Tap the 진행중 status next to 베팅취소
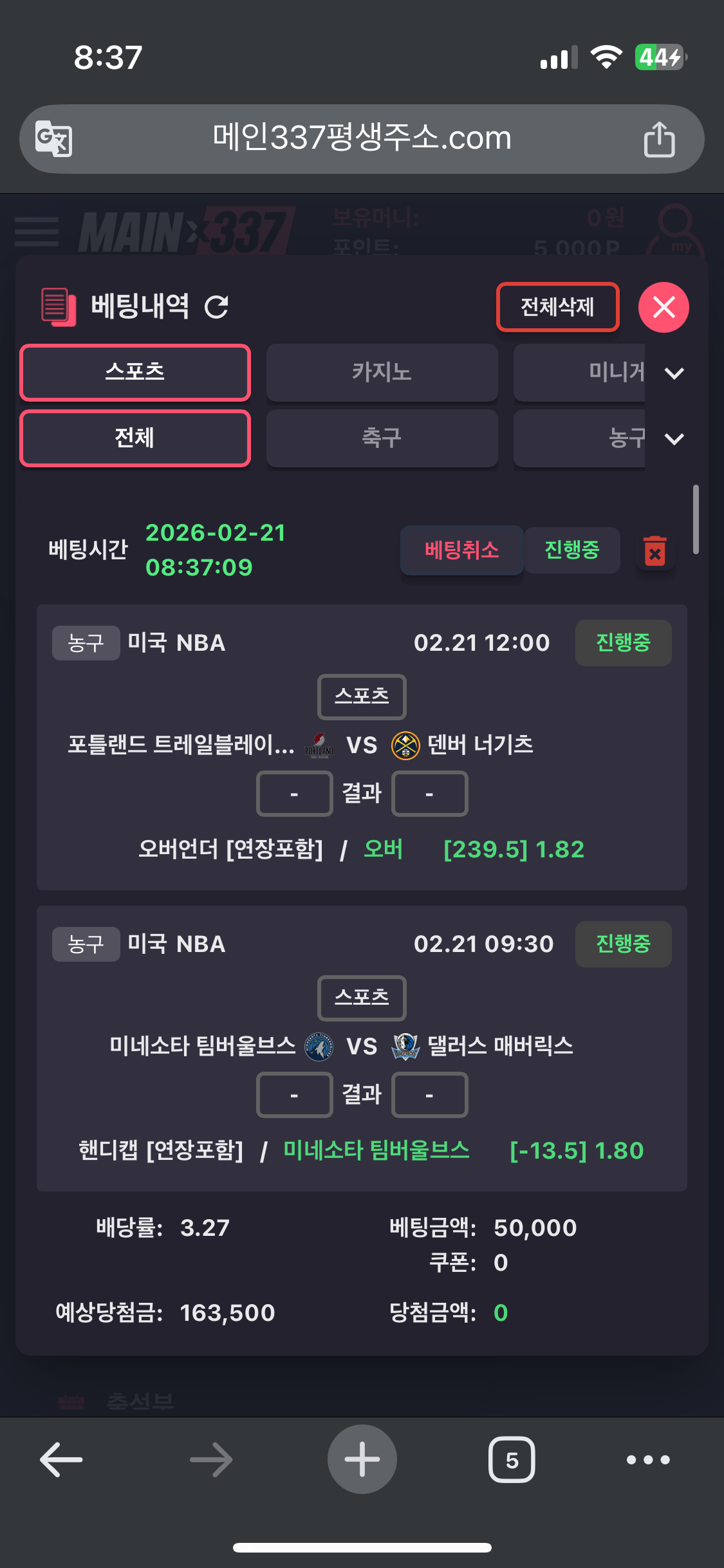Screen dimensions: 724x1568 coord(571,550)
